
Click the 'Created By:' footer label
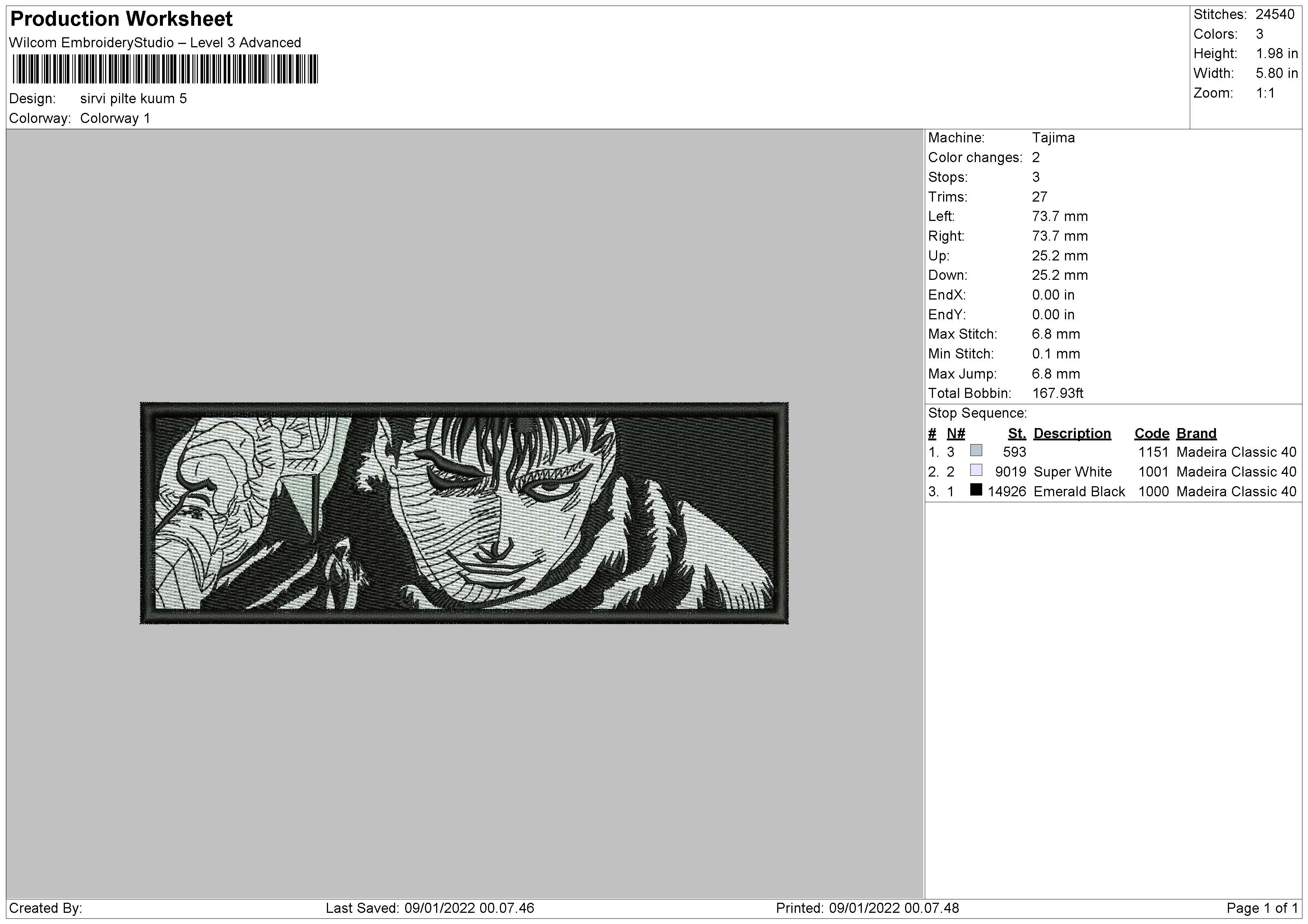45,908
